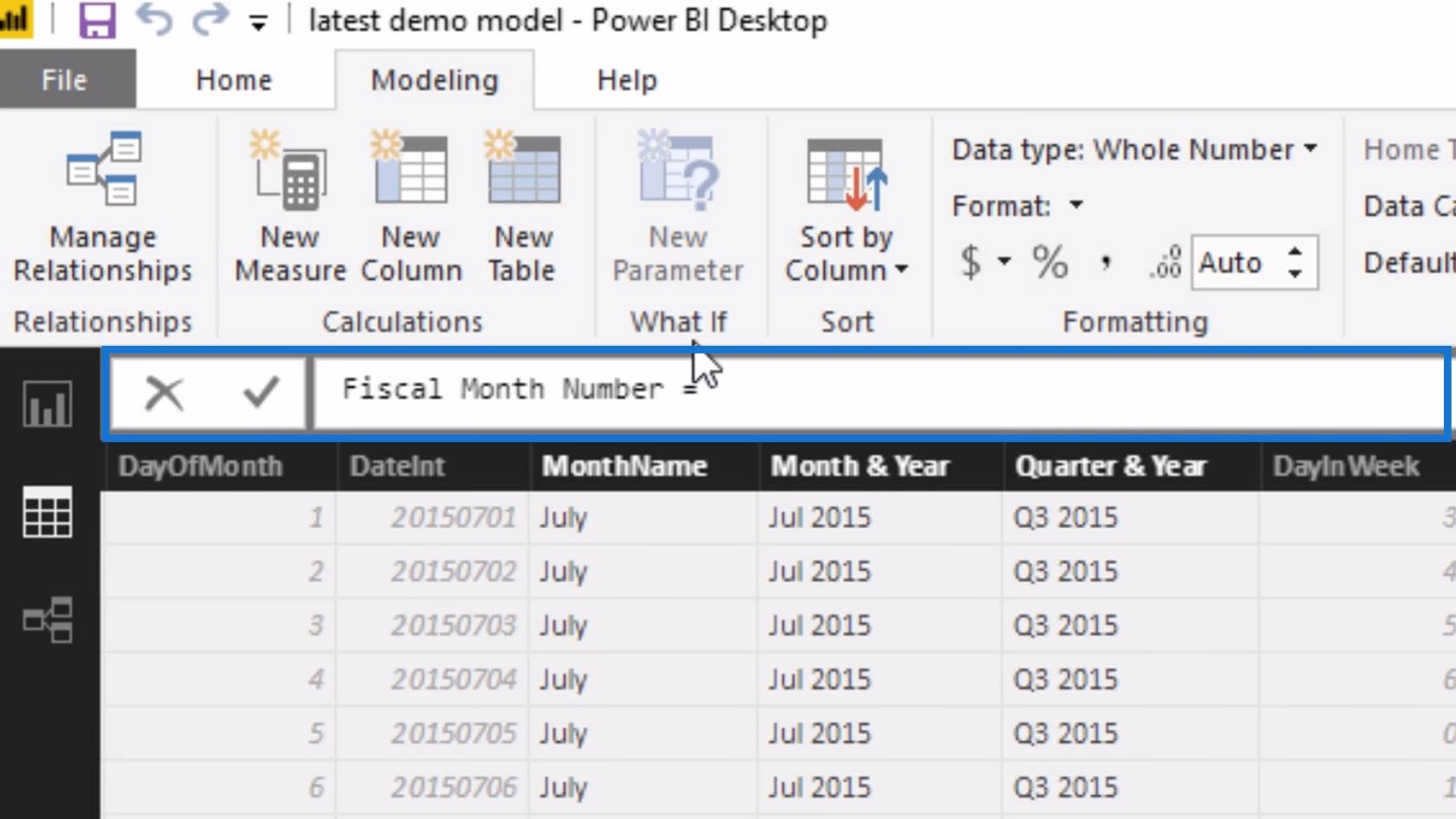Click the cell 20150702 in DateInt
The height and width of the screenshot is (819, 1456).
[433, 571]
